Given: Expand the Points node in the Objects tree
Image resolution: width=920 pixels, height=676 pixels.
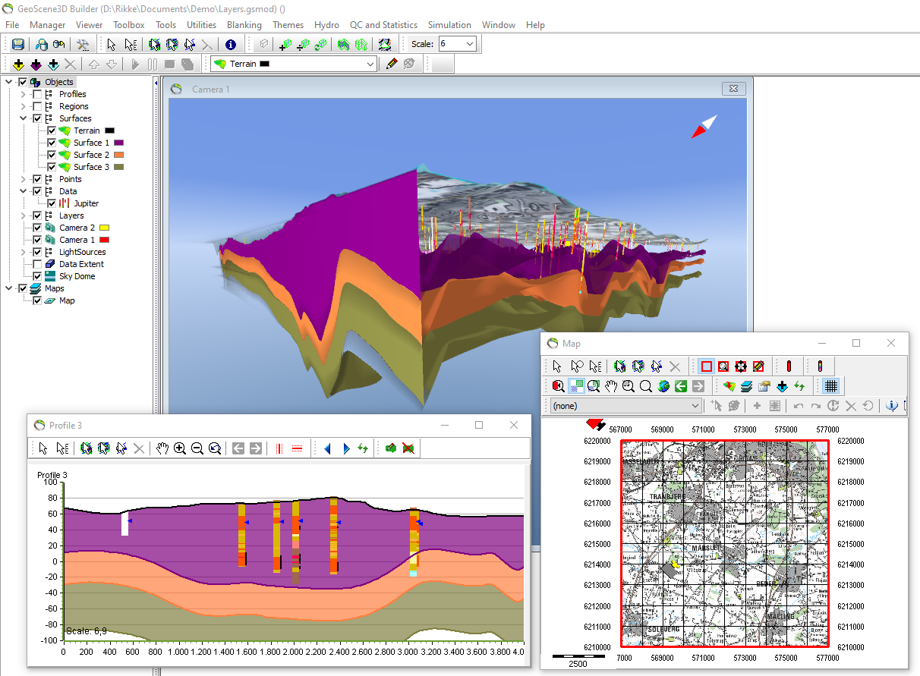Looking at the screenshot, I should (22, 179).
